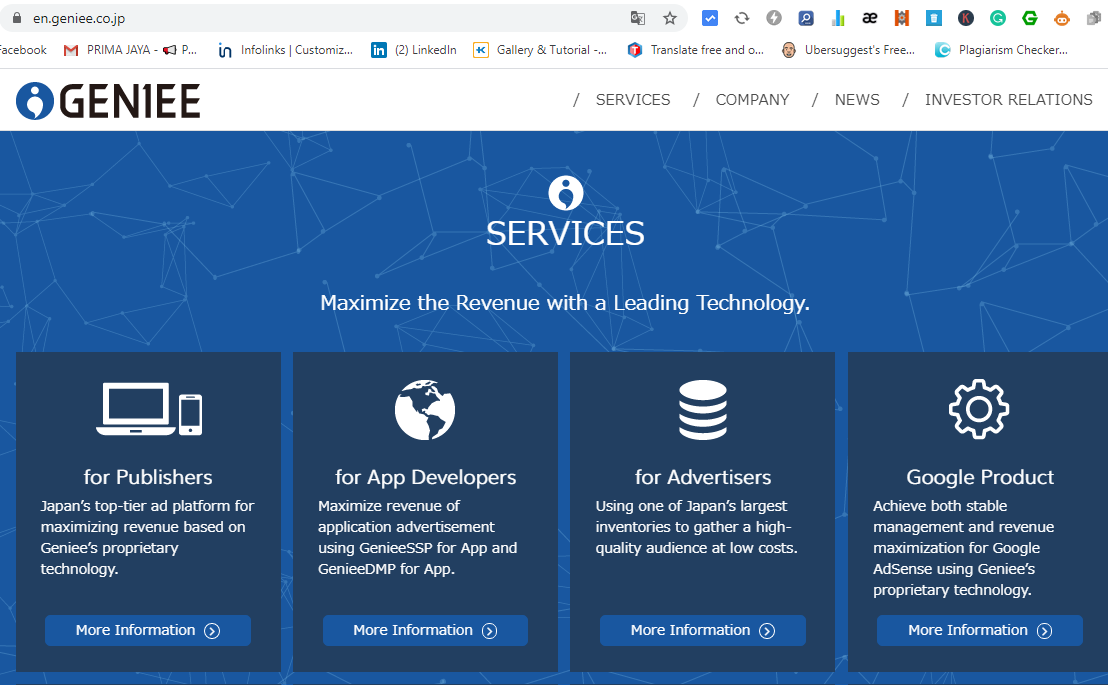Click More Information under for App Developers
The height and width of the screenshot is (685, 1108).
[x=425, y=630]
